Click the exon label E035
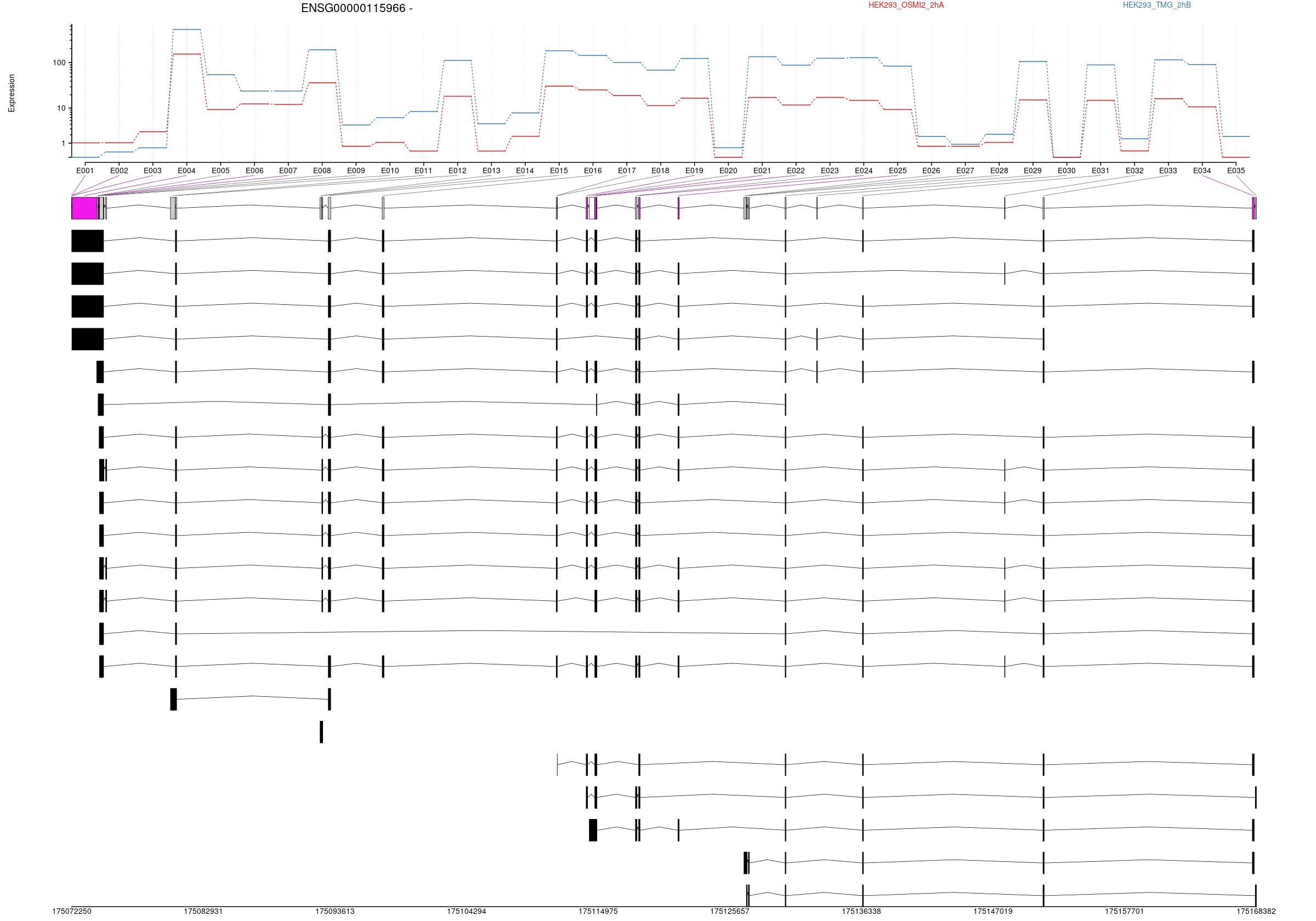Viewport: 1316px width, 921px height. [x=1236, y=171]
